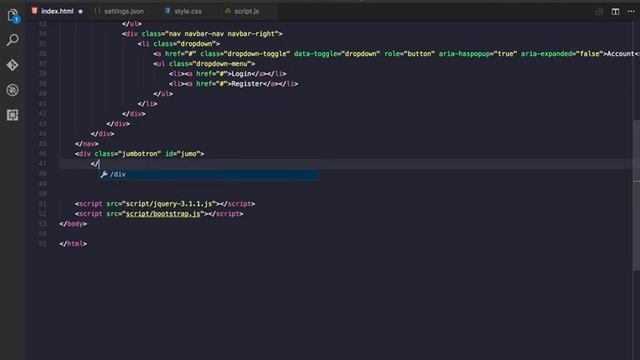Accept the /div autocomplete suggestion

(209, 174)
